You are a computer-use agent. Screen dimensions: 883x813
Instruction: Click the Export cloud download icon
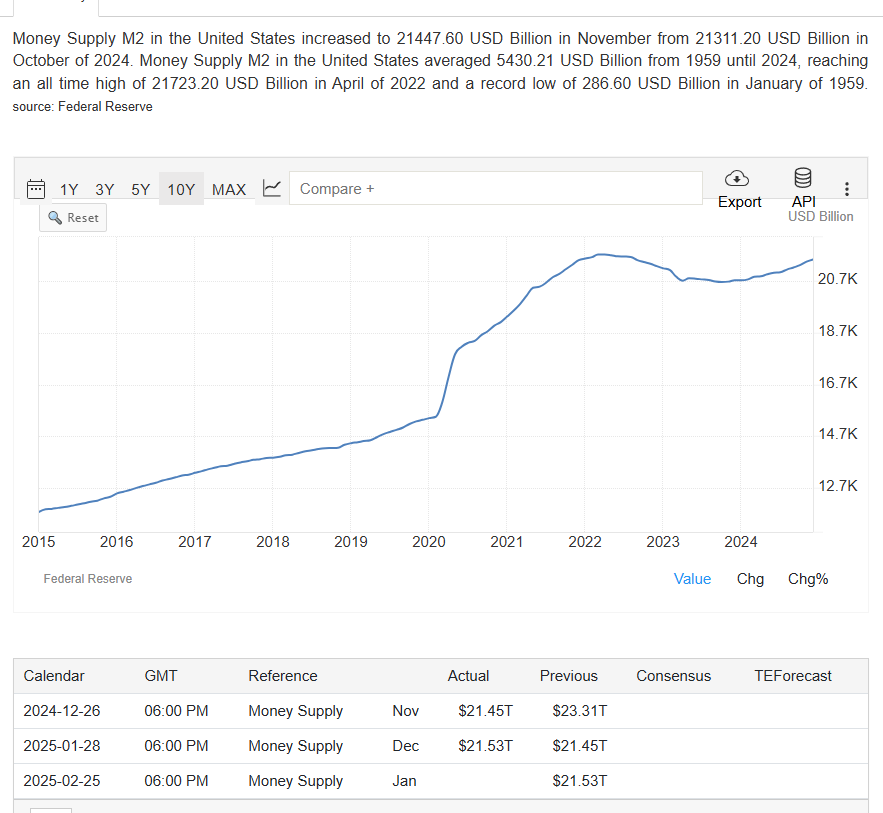coord(737,179)
